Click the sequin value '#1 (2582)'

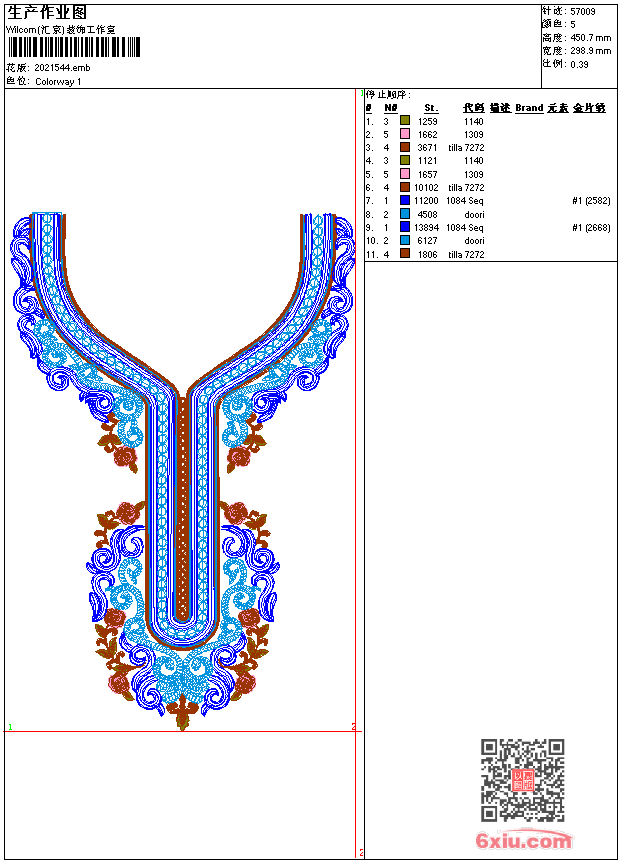(591, 201)
